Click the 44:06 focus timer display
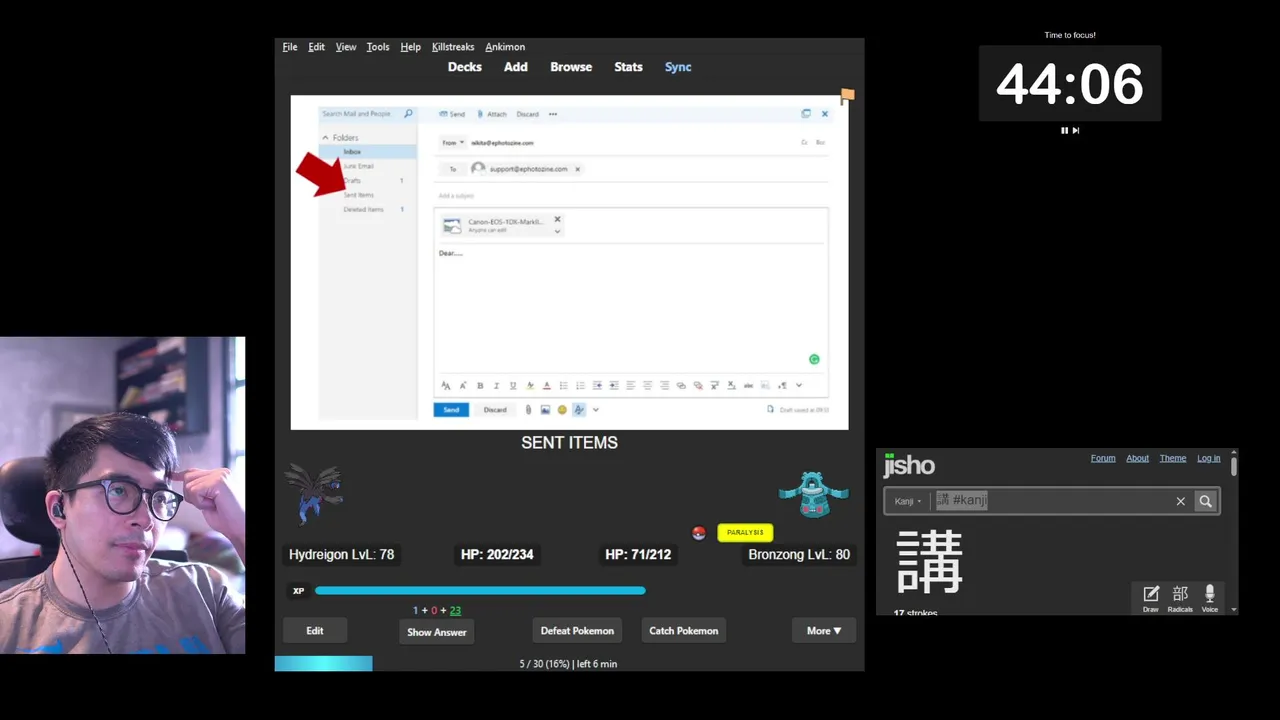This screenshot has height=720, width=1280. pyautogui.click(x=1070, y=84)
